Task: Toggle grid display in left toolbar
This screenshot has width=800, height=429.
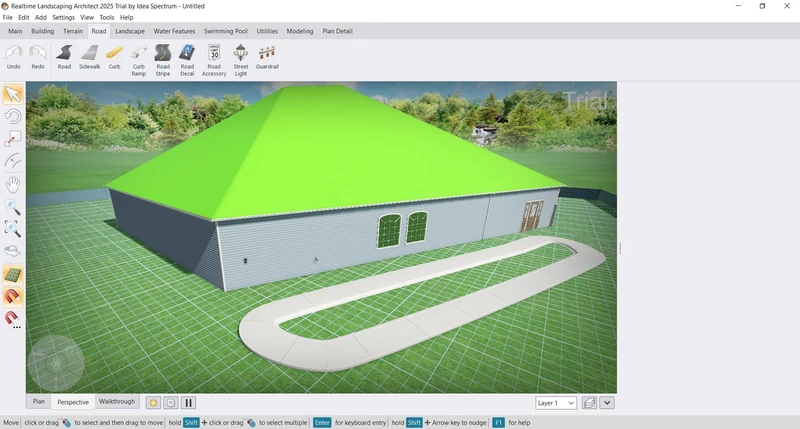Action: [x=13, y=275]
